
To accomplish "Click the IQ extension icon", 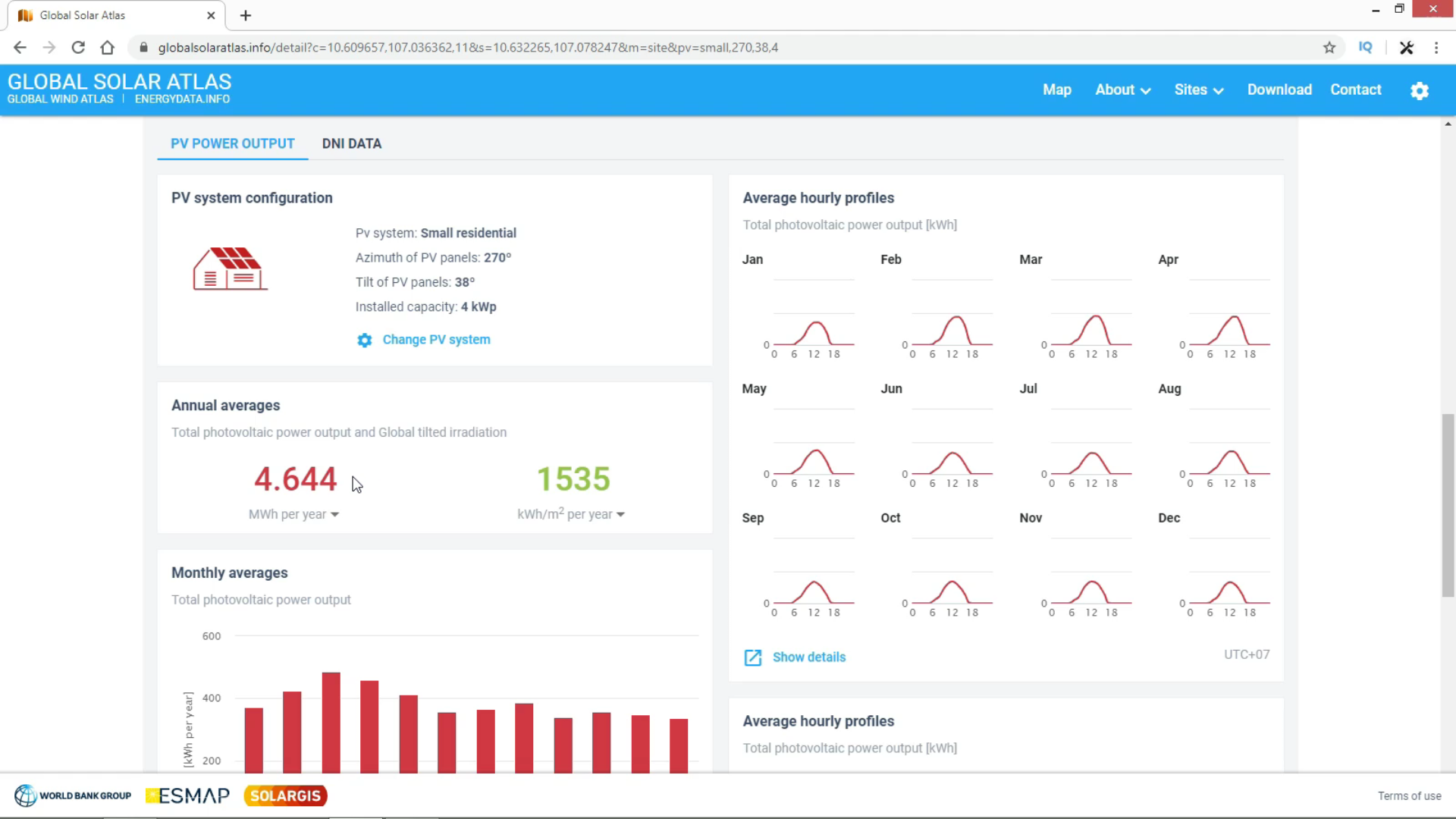I will pos(1365,48).
